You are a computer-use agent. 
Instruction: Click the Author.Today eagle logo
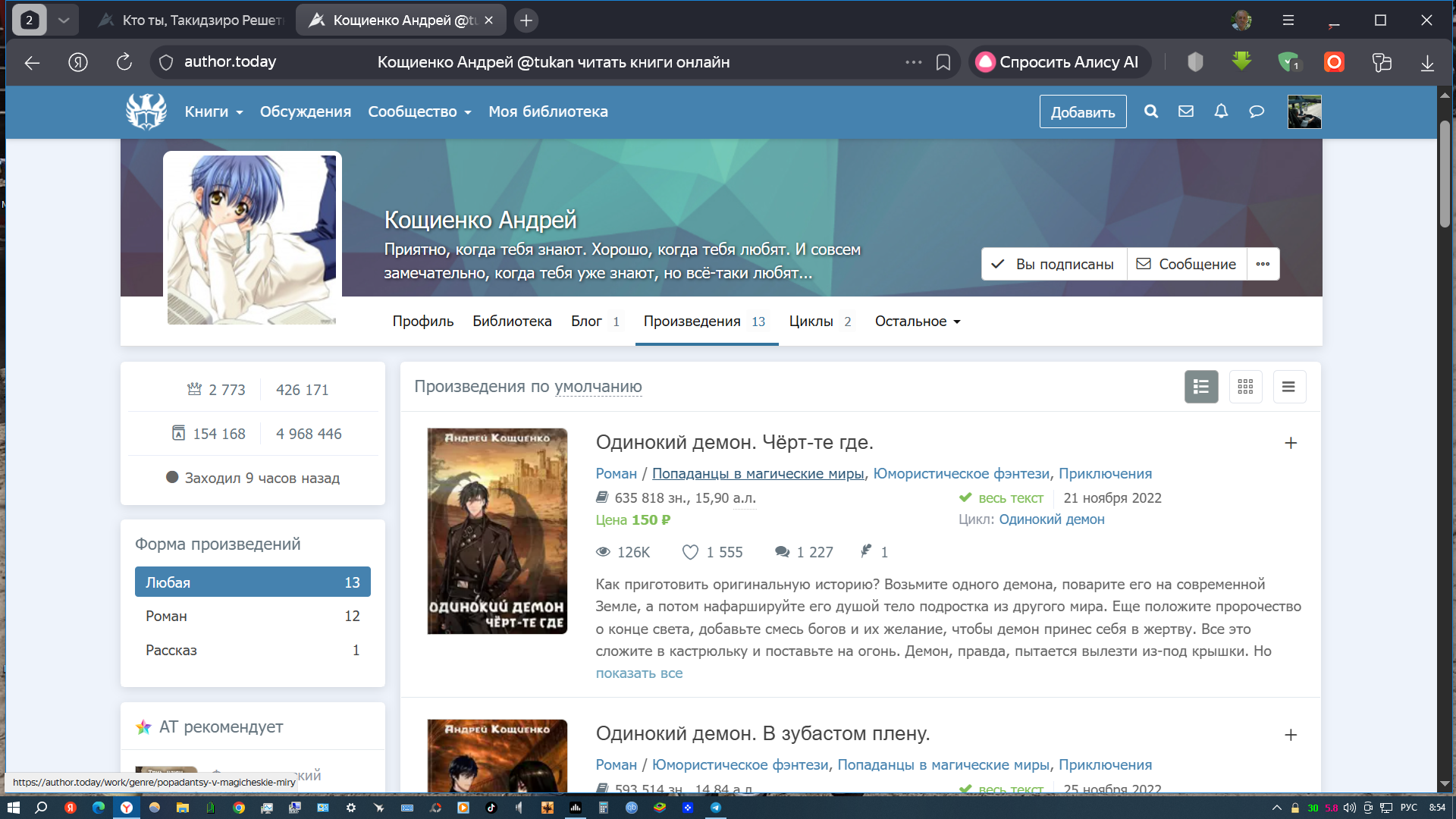point(146,111)
